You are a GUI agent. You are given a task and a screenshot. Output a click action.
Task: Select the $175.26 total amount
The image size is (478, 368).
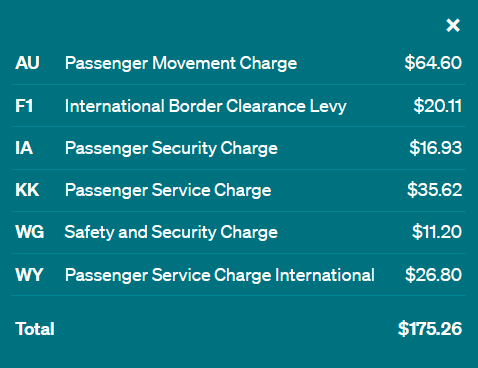tap(430, 329)
